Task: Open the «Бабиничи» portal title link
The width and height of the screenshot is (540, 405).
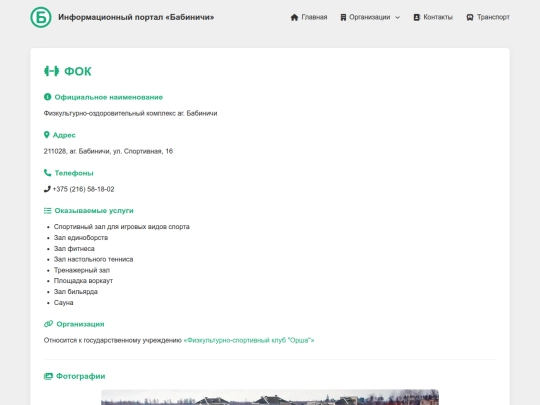Action: (x=136, y=17)
